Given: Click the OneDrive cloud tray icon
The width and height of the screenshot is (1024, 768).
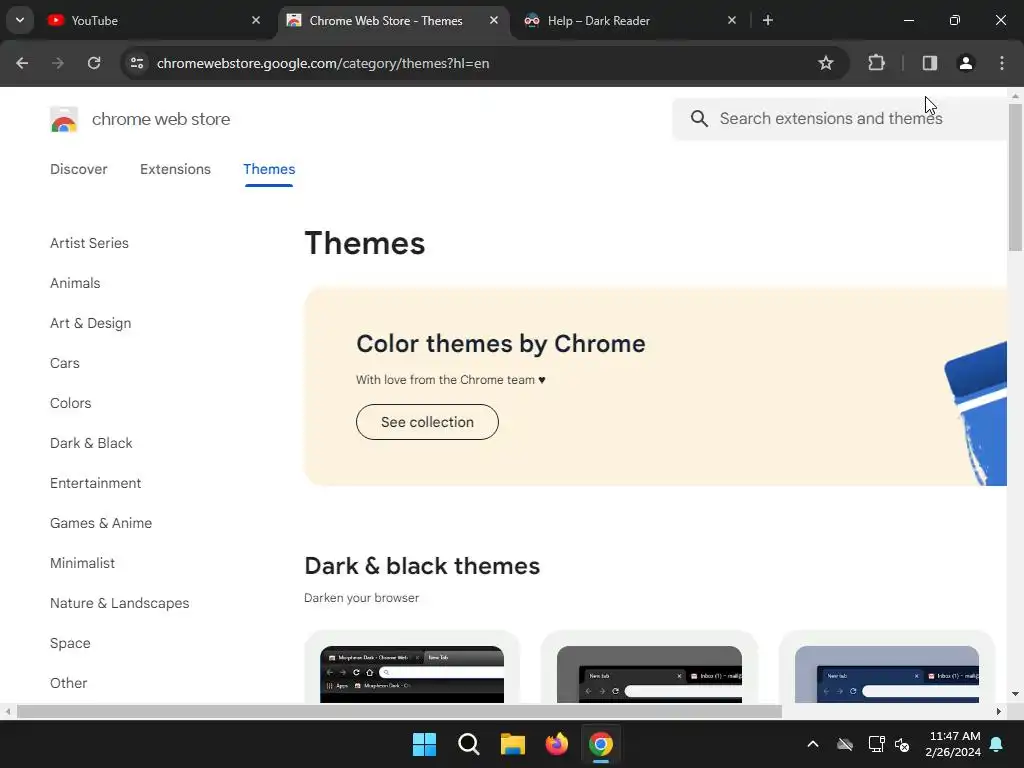Looking at the screenshot, I should pos(845,744).
